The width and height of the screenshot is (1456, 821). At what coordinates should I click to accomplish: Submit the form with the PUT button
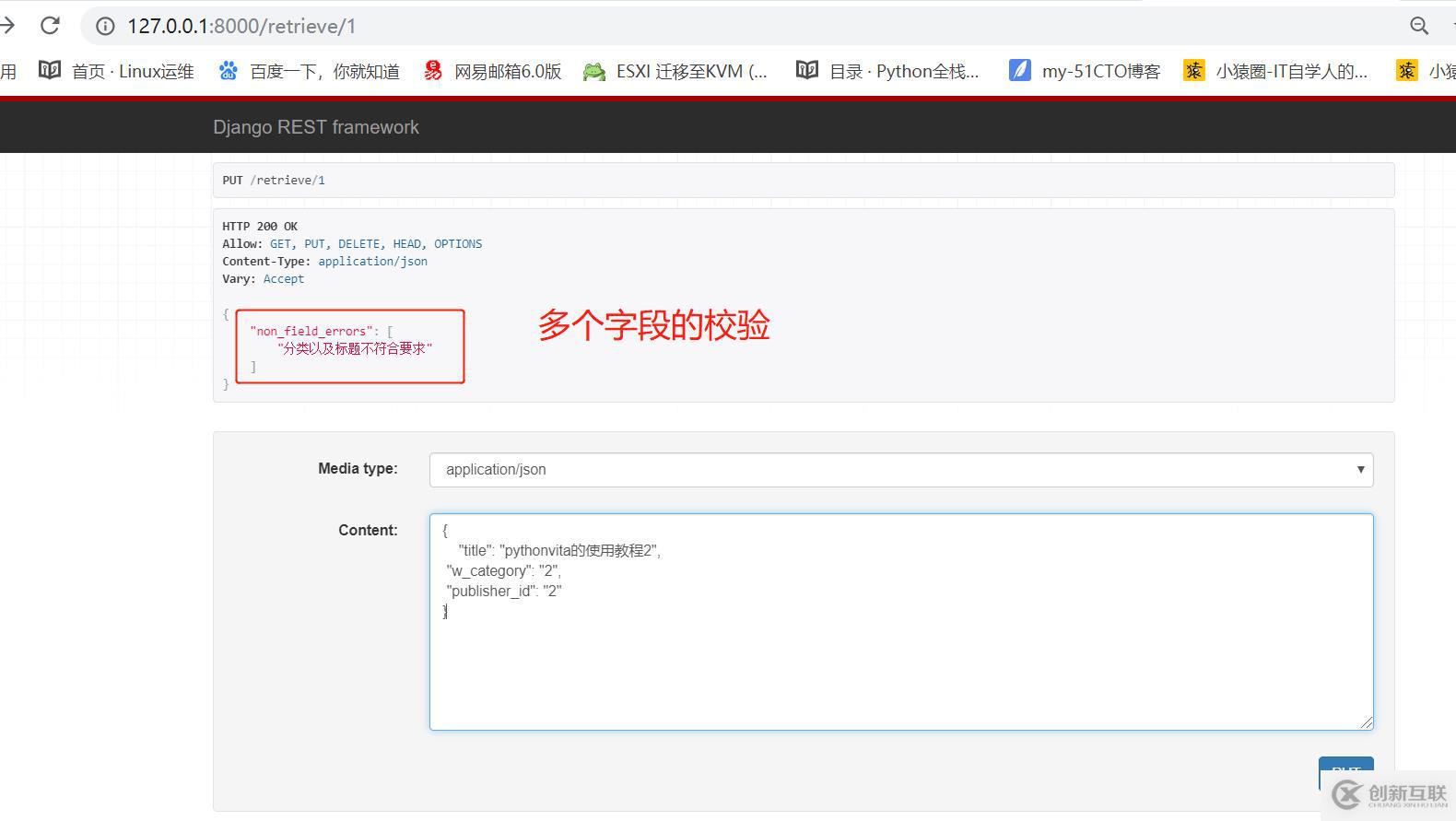coord(1345,772)
